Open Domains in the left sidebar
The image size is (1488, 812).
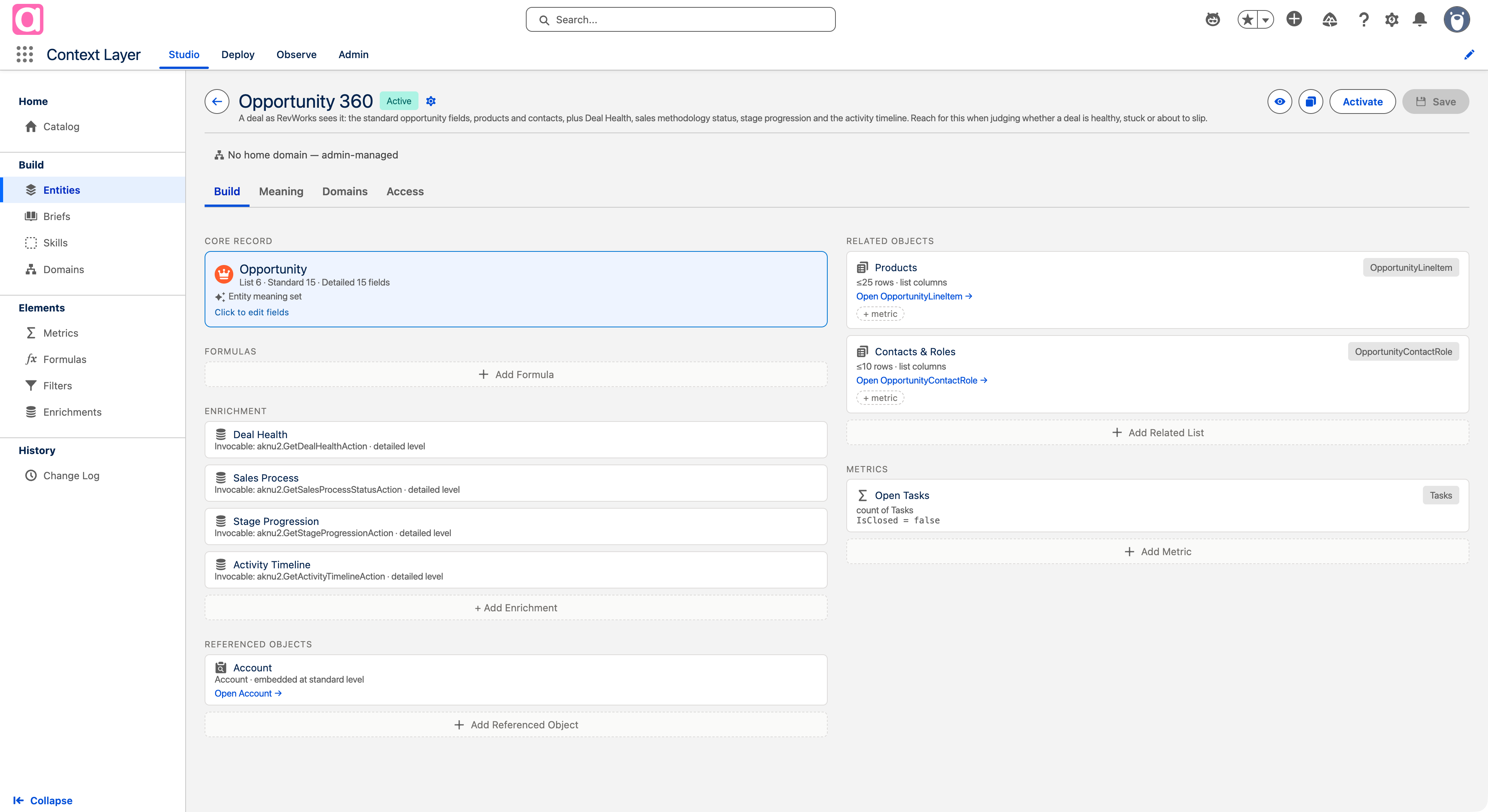pos(93,270)
